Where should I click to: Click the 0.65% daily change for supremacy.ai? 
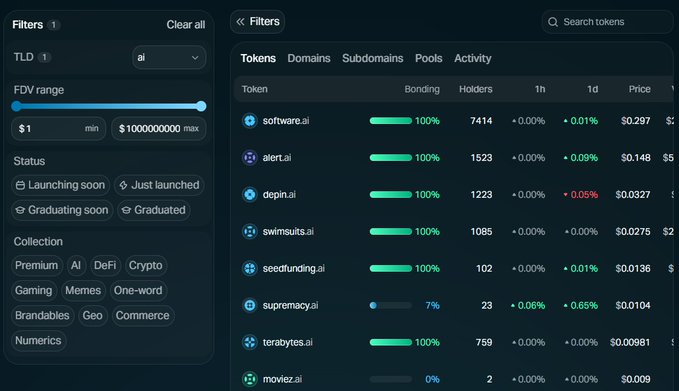click(x=580, y=306)
